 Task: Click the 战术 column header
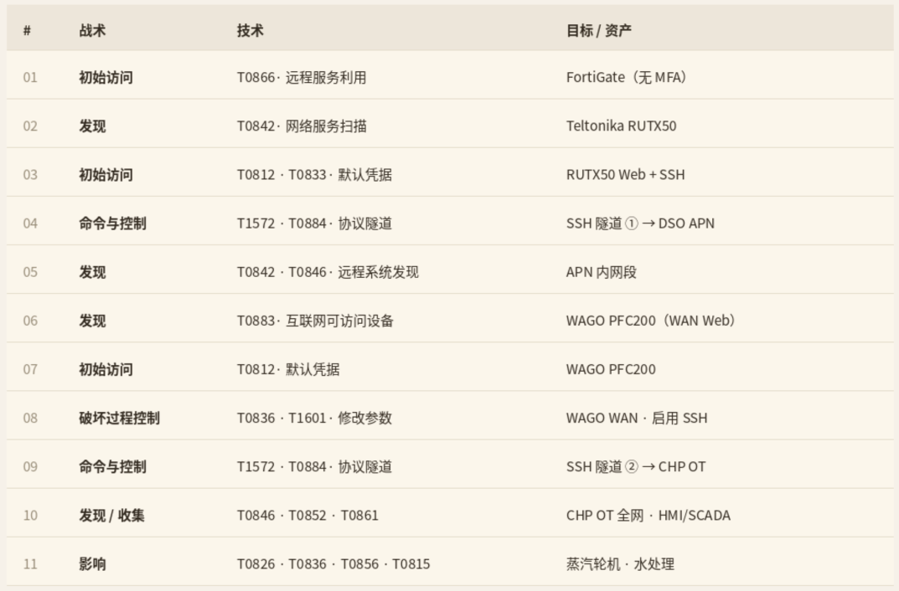(x=92, y=30)
